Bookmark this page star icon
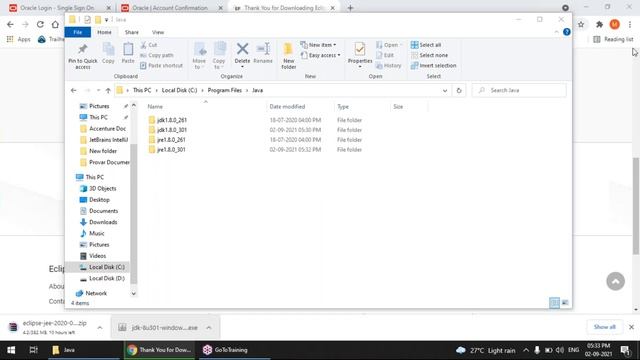The width and height of the screenshot is (640, 360). click(581, 24)
